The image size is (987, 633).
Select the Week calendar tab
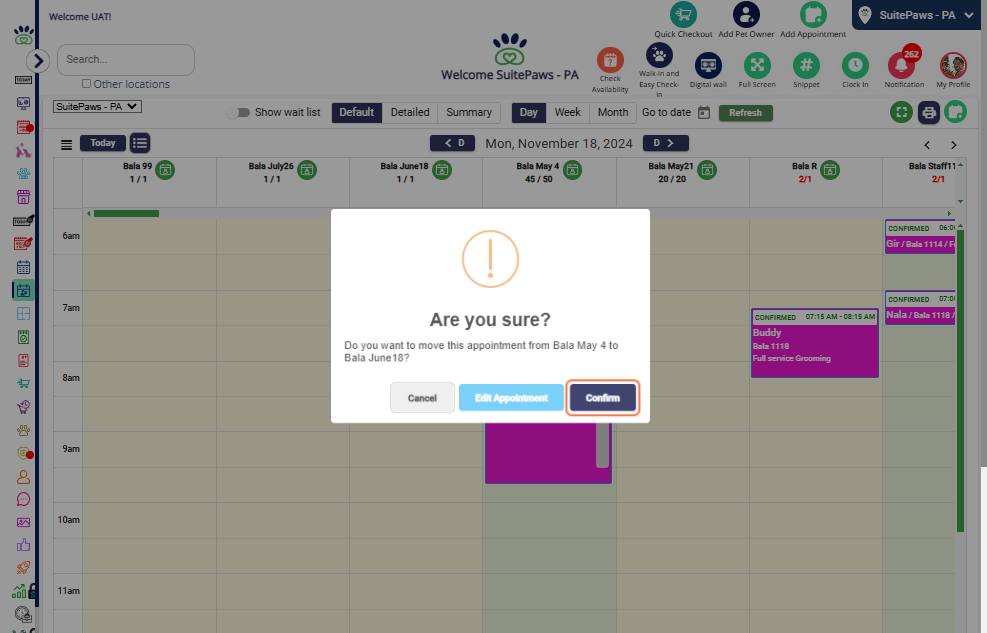567,113
